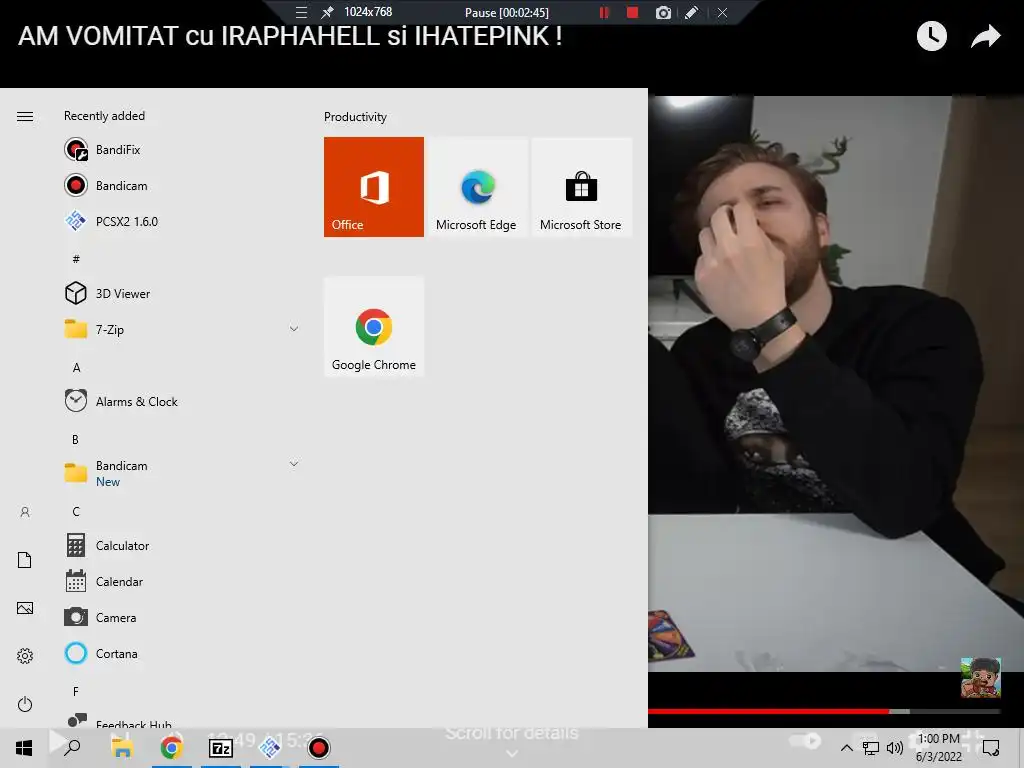This screenshot has height=768, width=1024.
Task: Click the Power icon in Start
Action: [25, 704]
